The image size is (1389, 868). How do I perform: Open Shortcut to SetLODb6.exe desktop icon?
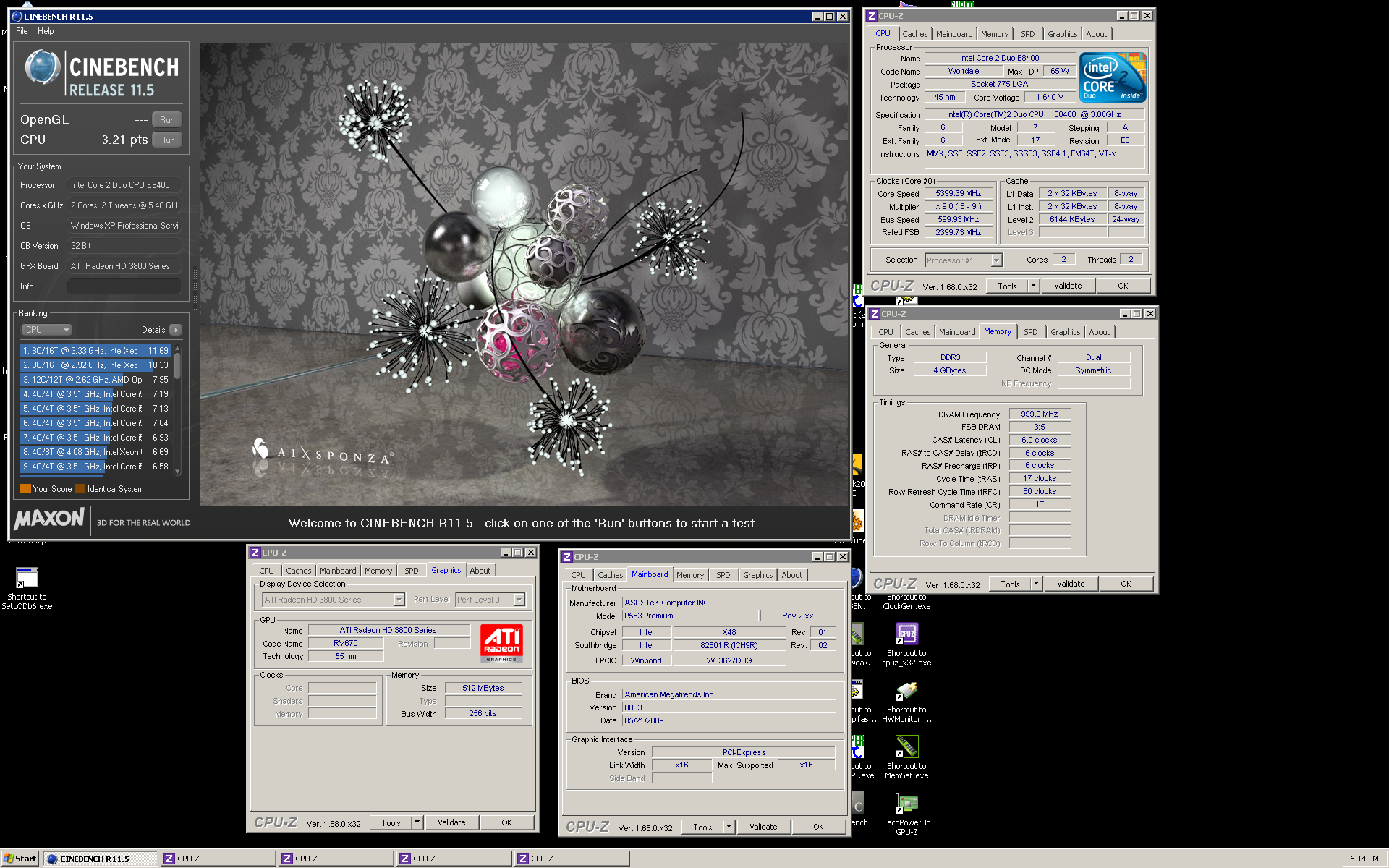27,588
